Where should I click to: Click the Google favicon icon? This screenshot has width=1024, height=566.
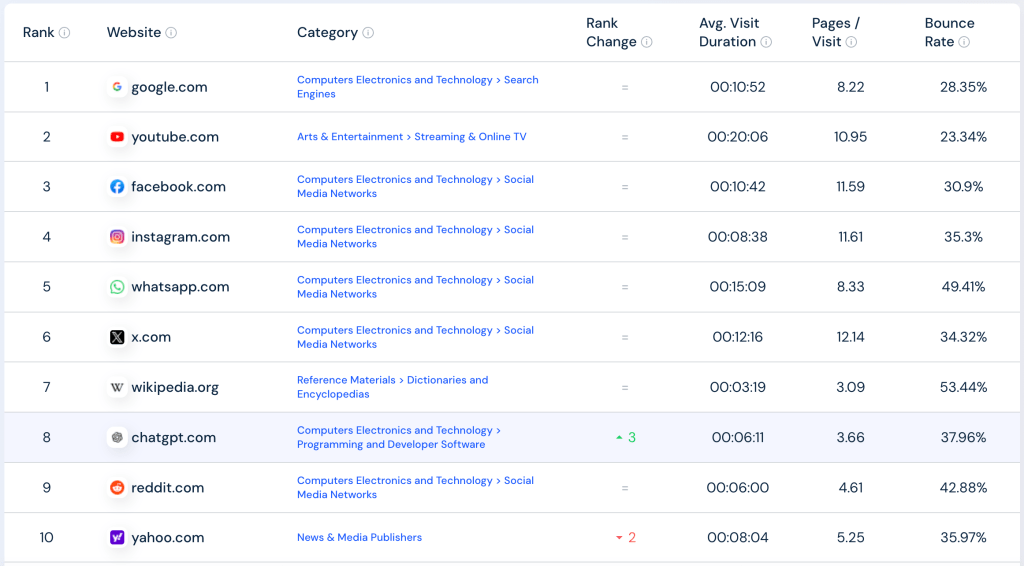pyautogui.click(x=117, y=87)
